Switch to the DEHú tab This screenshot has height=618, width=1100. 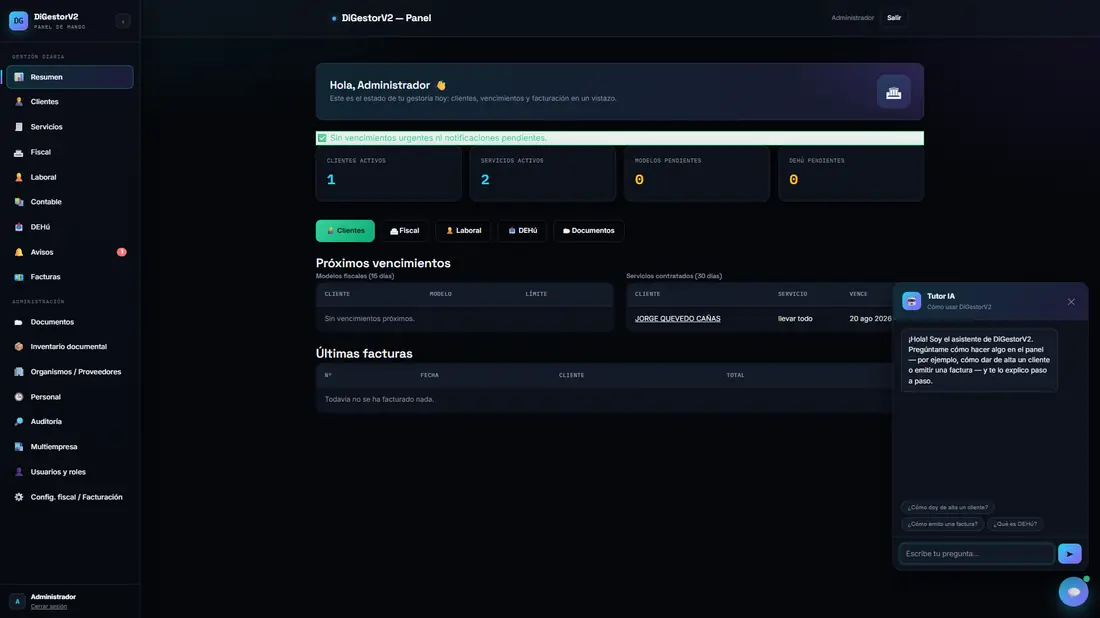coord(523,231)
